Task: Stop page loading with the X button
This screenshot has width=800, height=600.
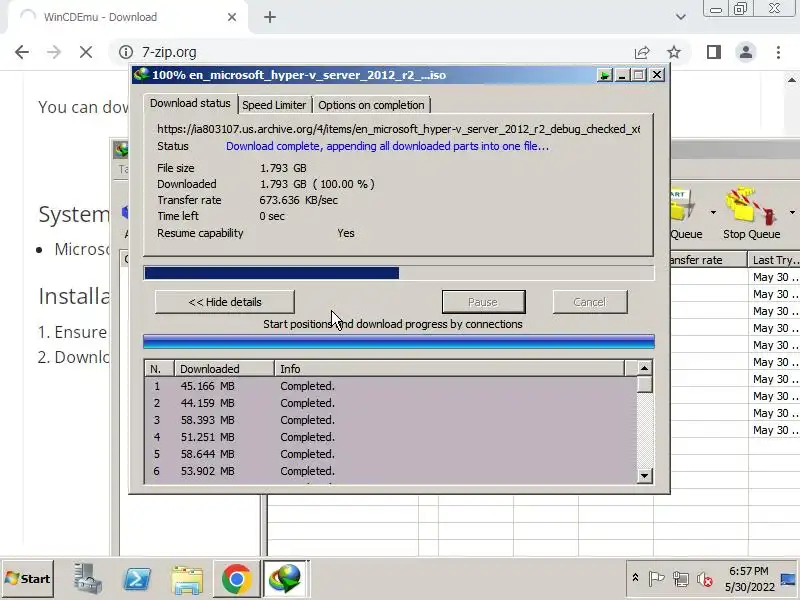Action: [x=86, y=52]
